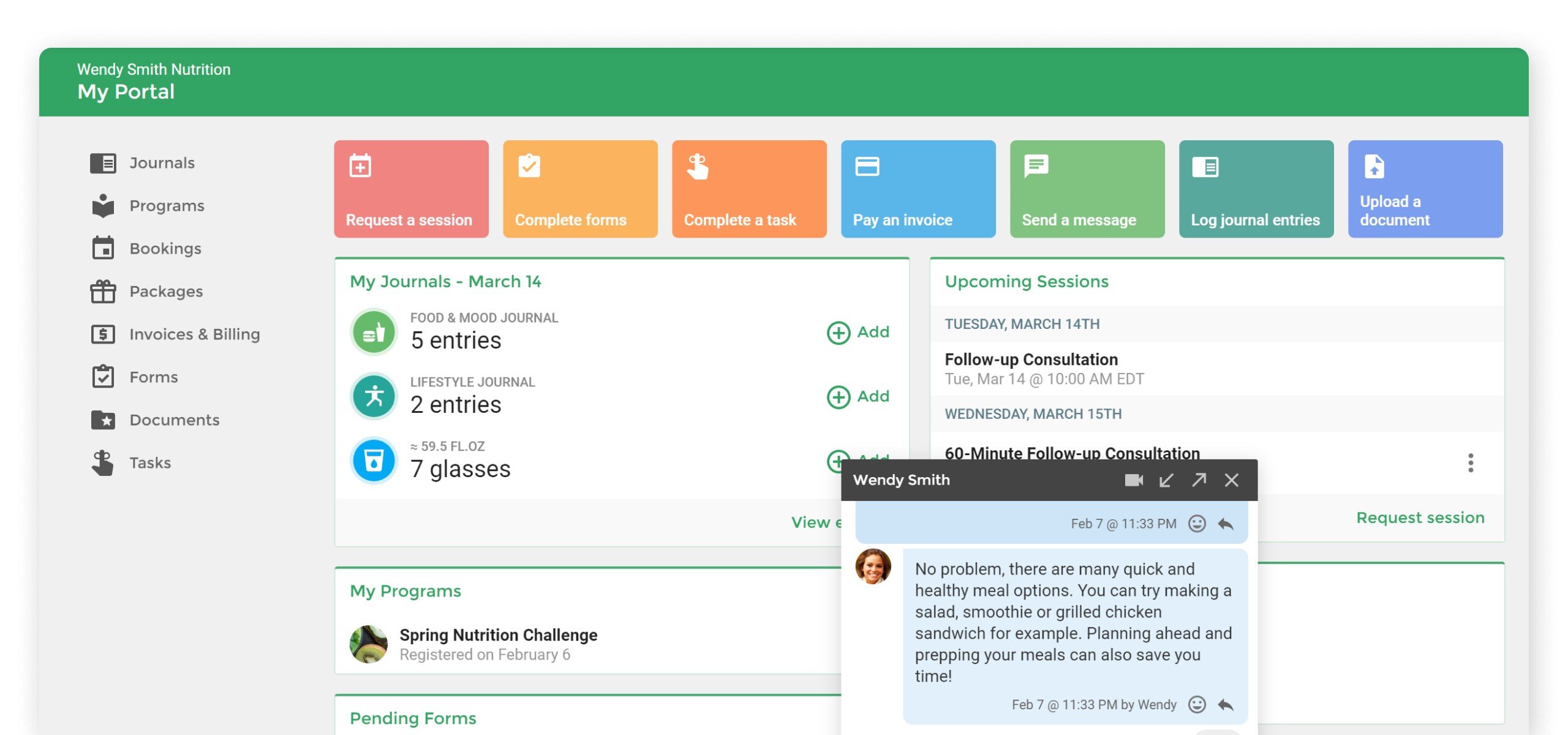Open three-dot menu for 60-Minute Follow-up Consultation
Image resolution: width=1568 pixels, height=735 pixels.
click(1470, 463)
